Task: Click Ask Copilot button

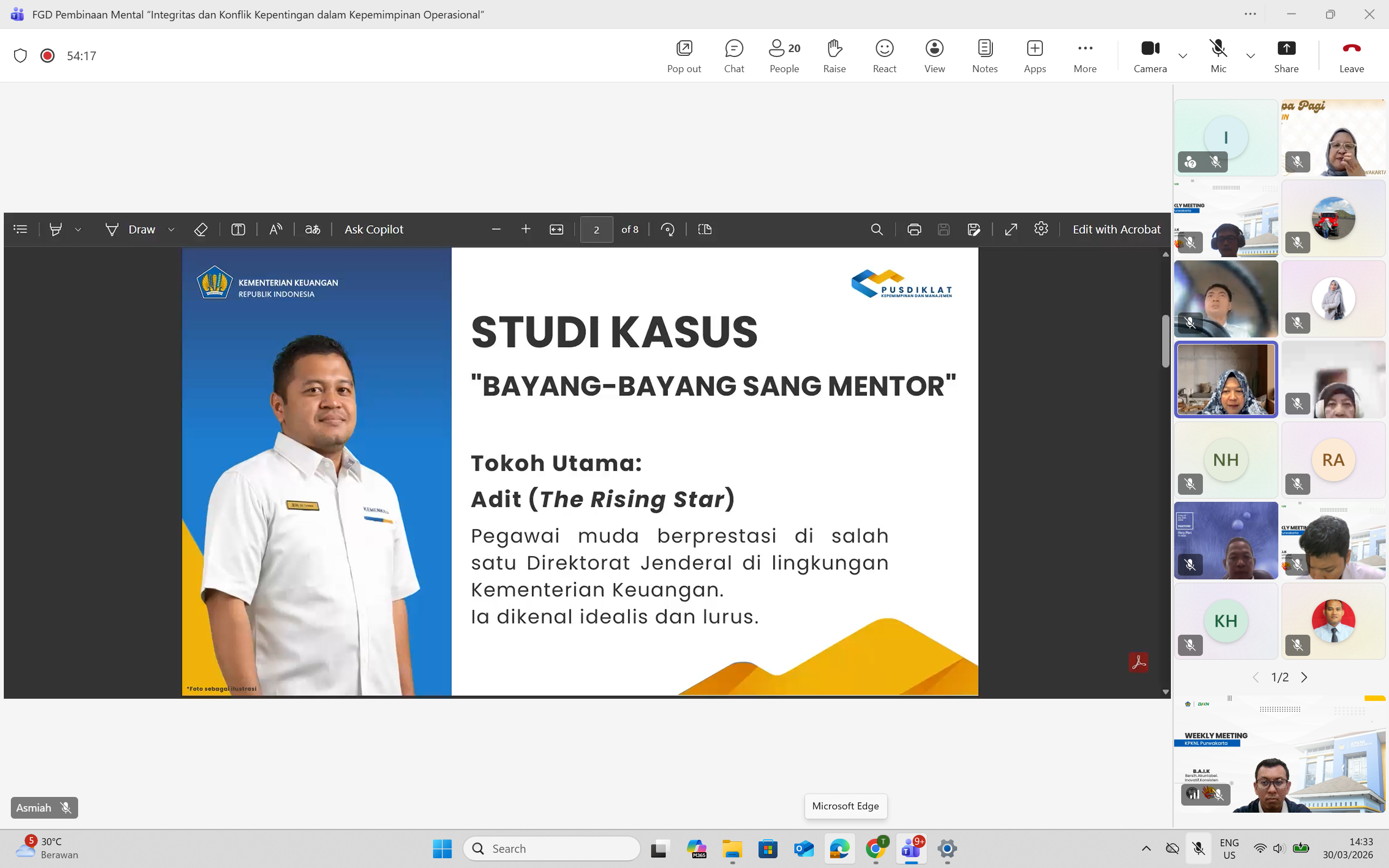Action: coord(374,229)
